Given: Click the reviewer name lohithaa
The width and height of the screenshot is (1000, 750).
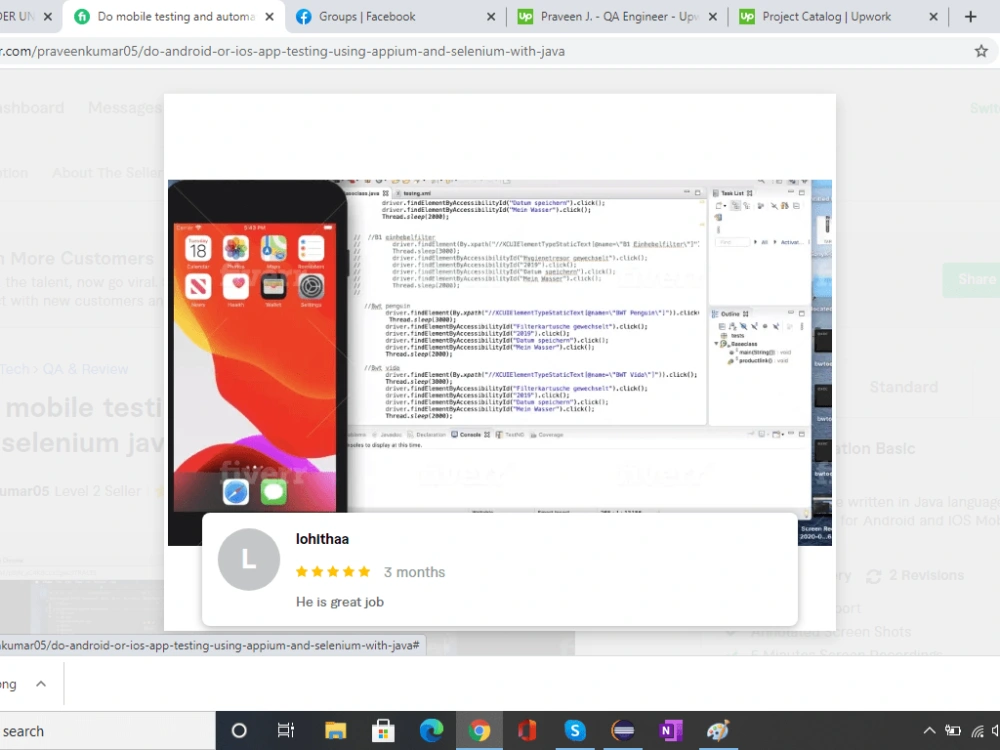Looking at the screenshot, I should click(x=322, y=539).
